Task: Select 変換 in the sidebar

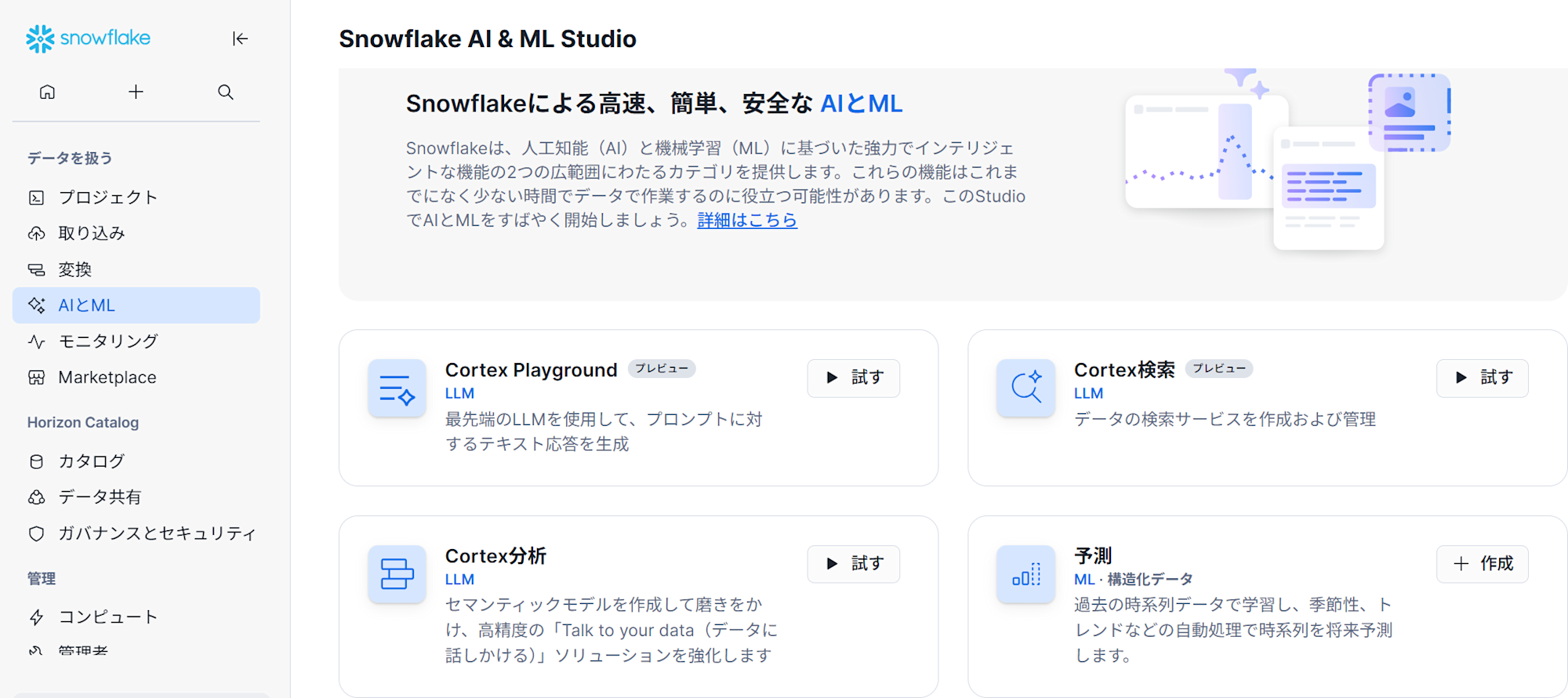Action: [x=136, y=270]
